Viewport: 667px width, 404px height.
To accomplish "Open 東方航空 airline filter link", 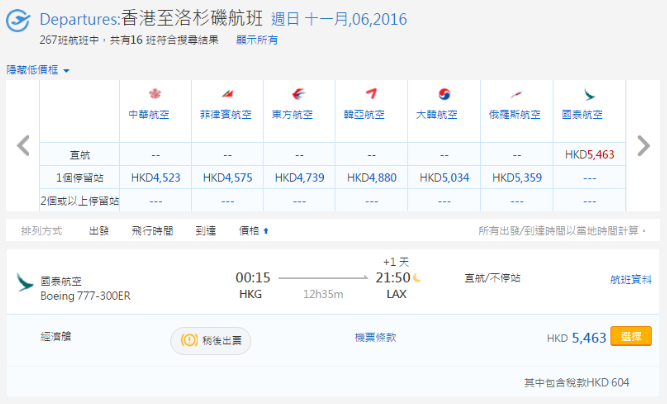I will pos(293,114).
